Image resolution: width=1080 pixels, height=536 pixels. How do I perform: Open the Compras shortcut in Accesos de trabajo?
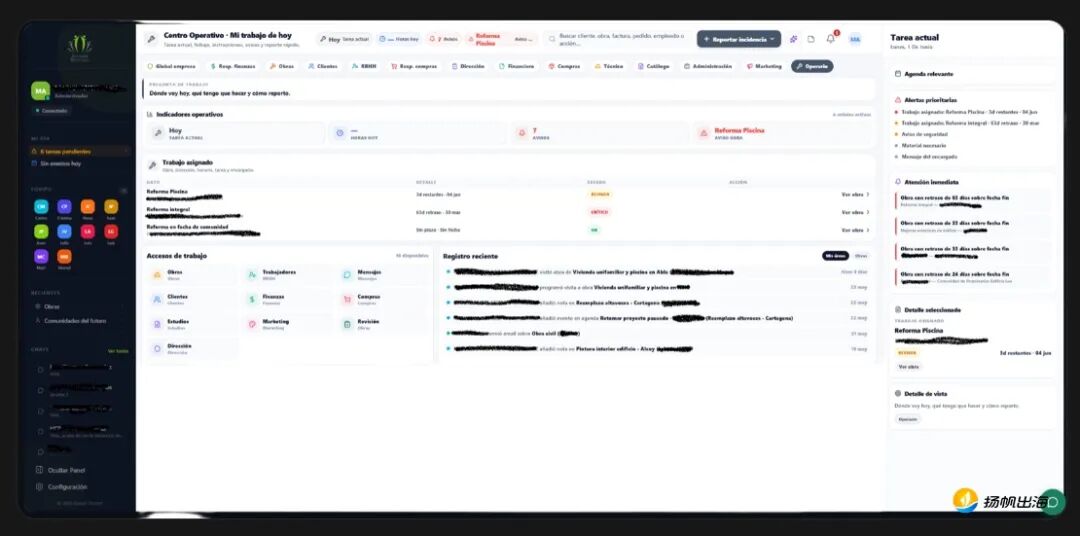coord(383,299)
